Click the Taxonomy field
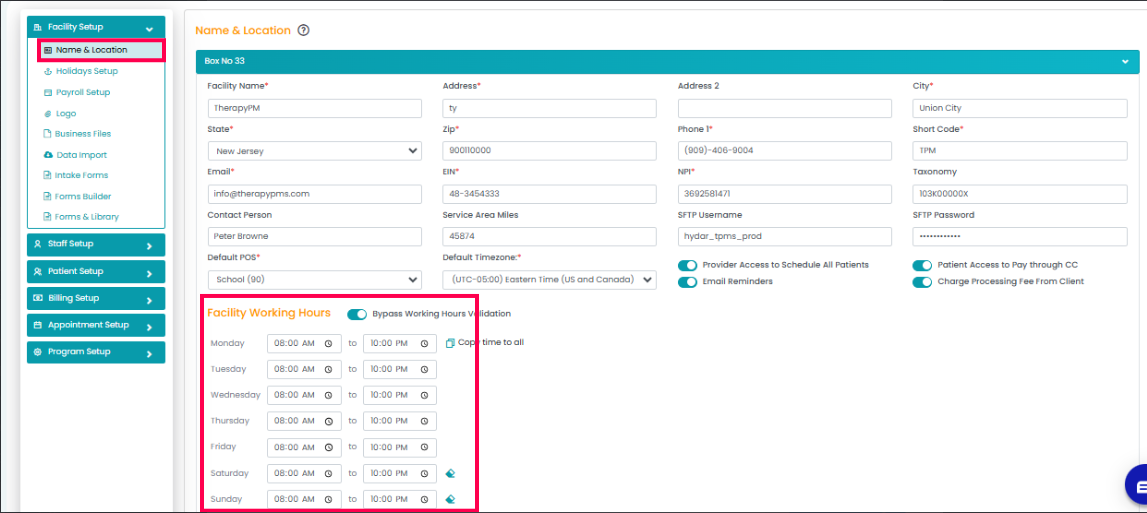Image resolution: width=1147 pixels, height=513 pixels. point(1020,194)
